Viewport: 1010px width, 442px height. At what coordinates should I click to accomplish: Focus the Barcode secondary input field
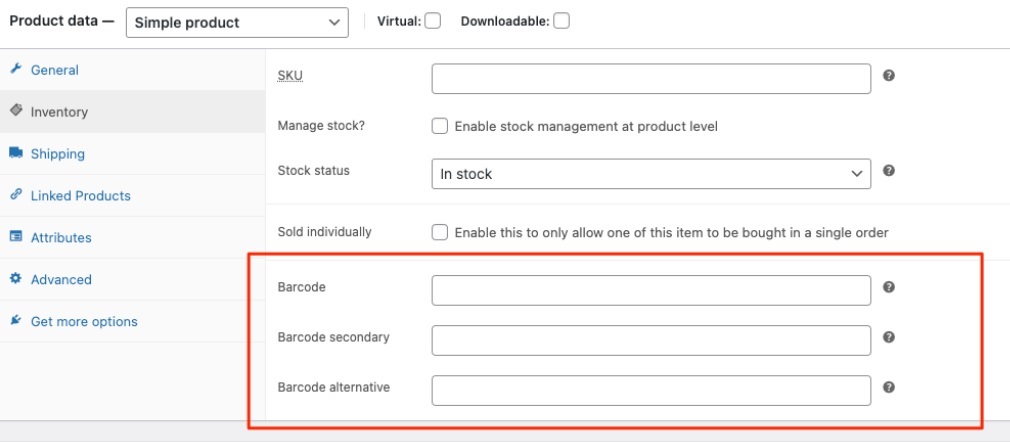(651, 340)
